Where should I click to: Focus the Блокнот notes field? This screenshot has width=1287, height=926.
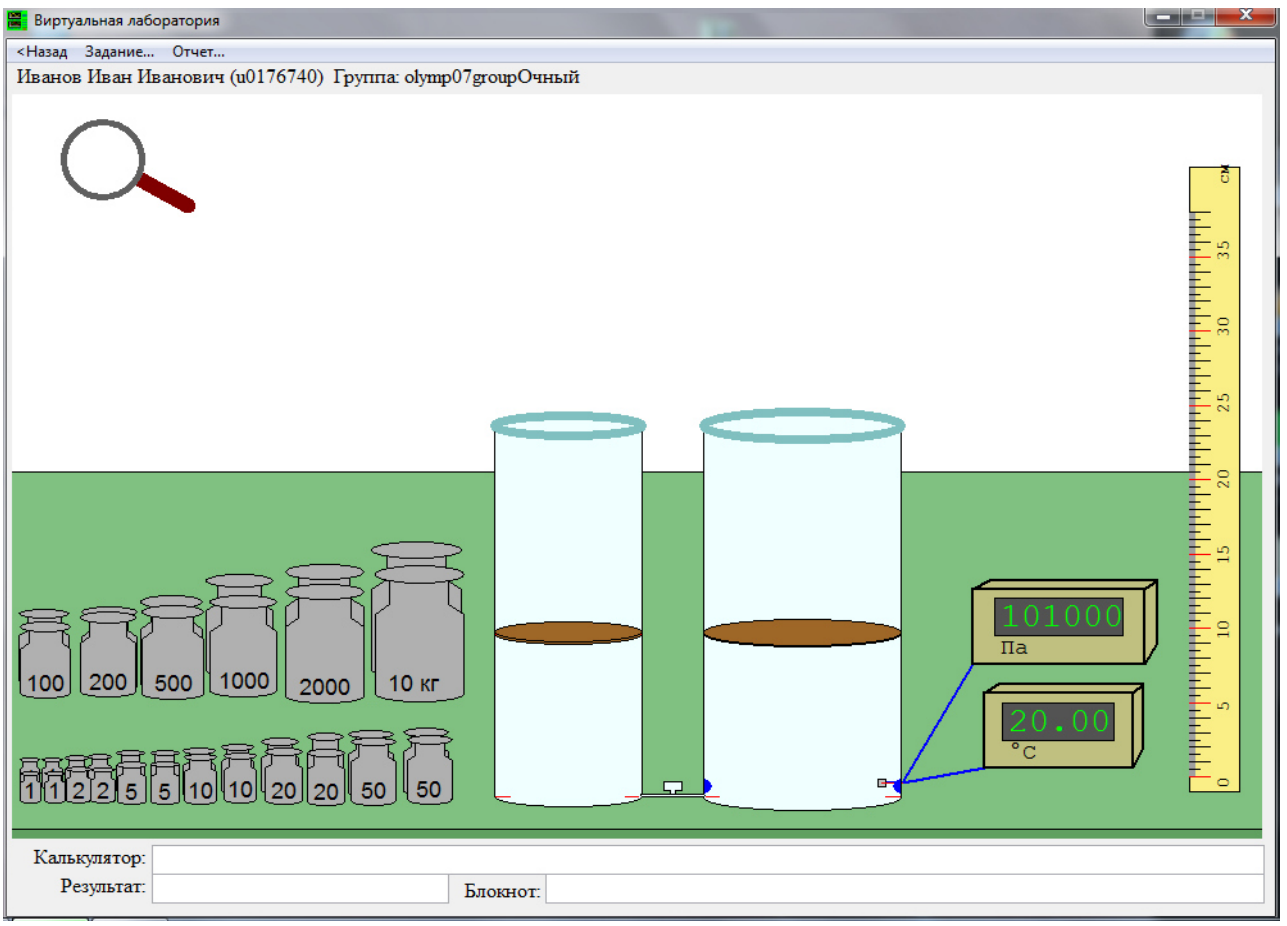(x=905, y=888)
